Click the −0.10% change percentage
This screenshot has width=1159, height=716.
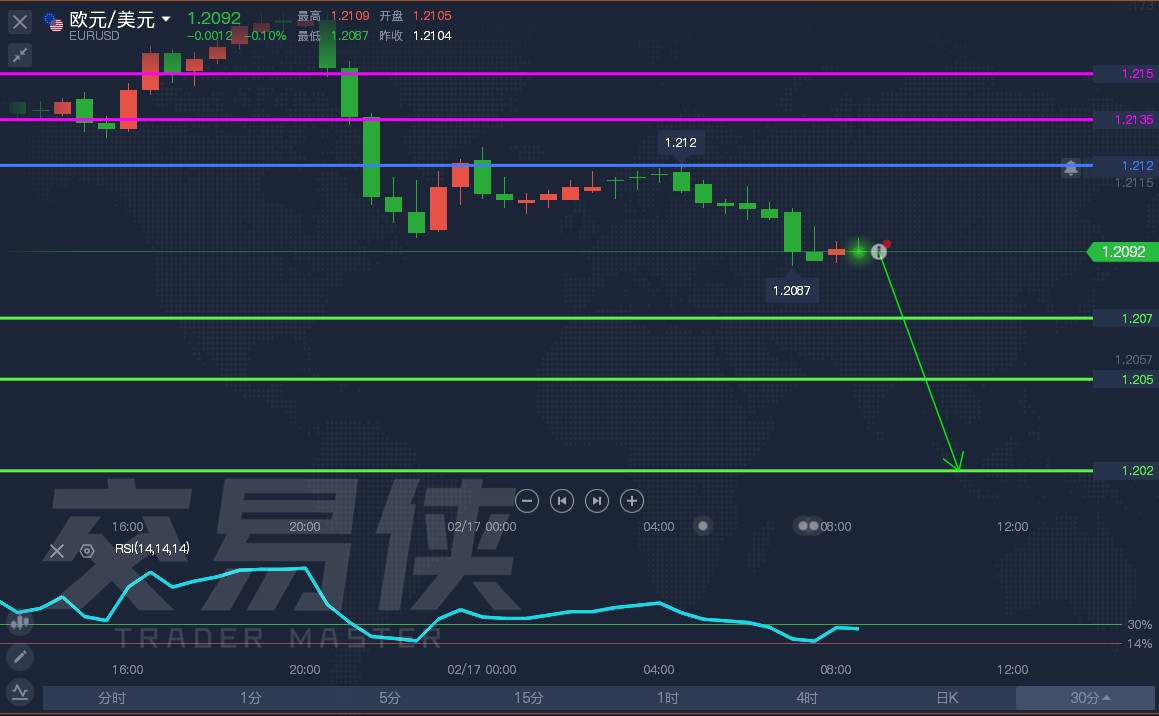[265, 35]
